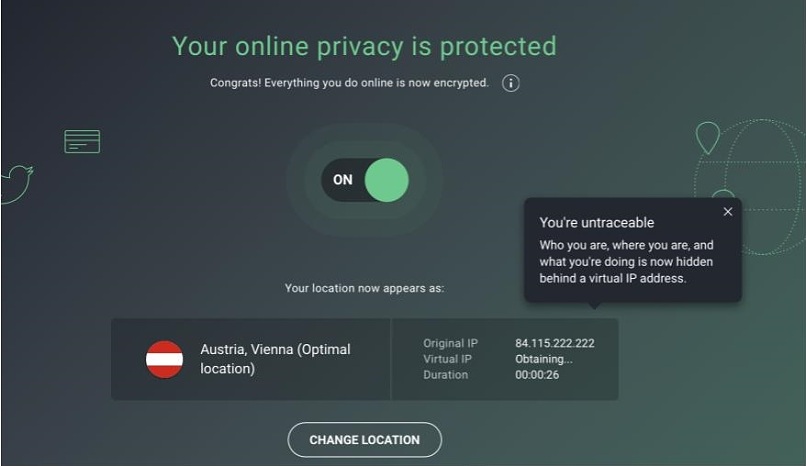This screenshot has width=806, height=466.
Task: Click the "Your location now appears as:" text
Action: (x=364, y=288)
